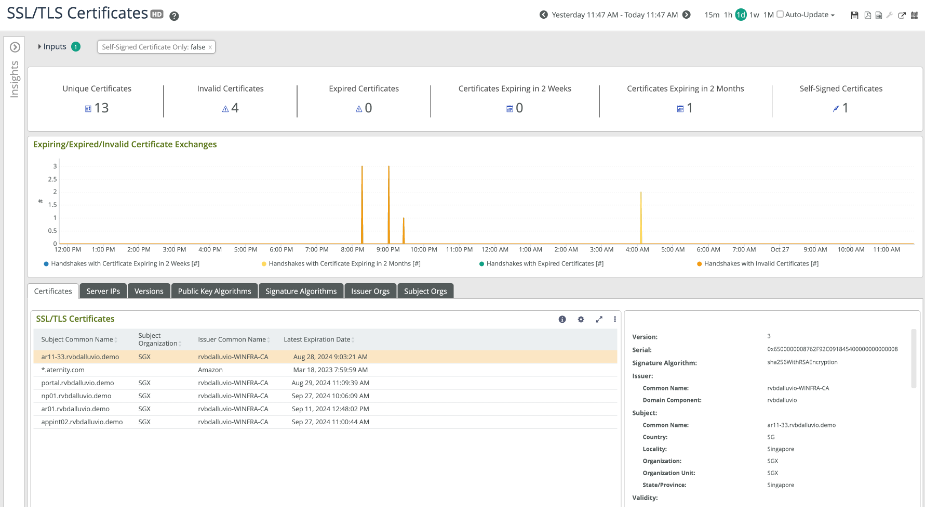The height and width of the screenshot is (508, 926).
Task: Select the portal.rvbdalluvio.demo certificate row
Action: tap(325, 383)
